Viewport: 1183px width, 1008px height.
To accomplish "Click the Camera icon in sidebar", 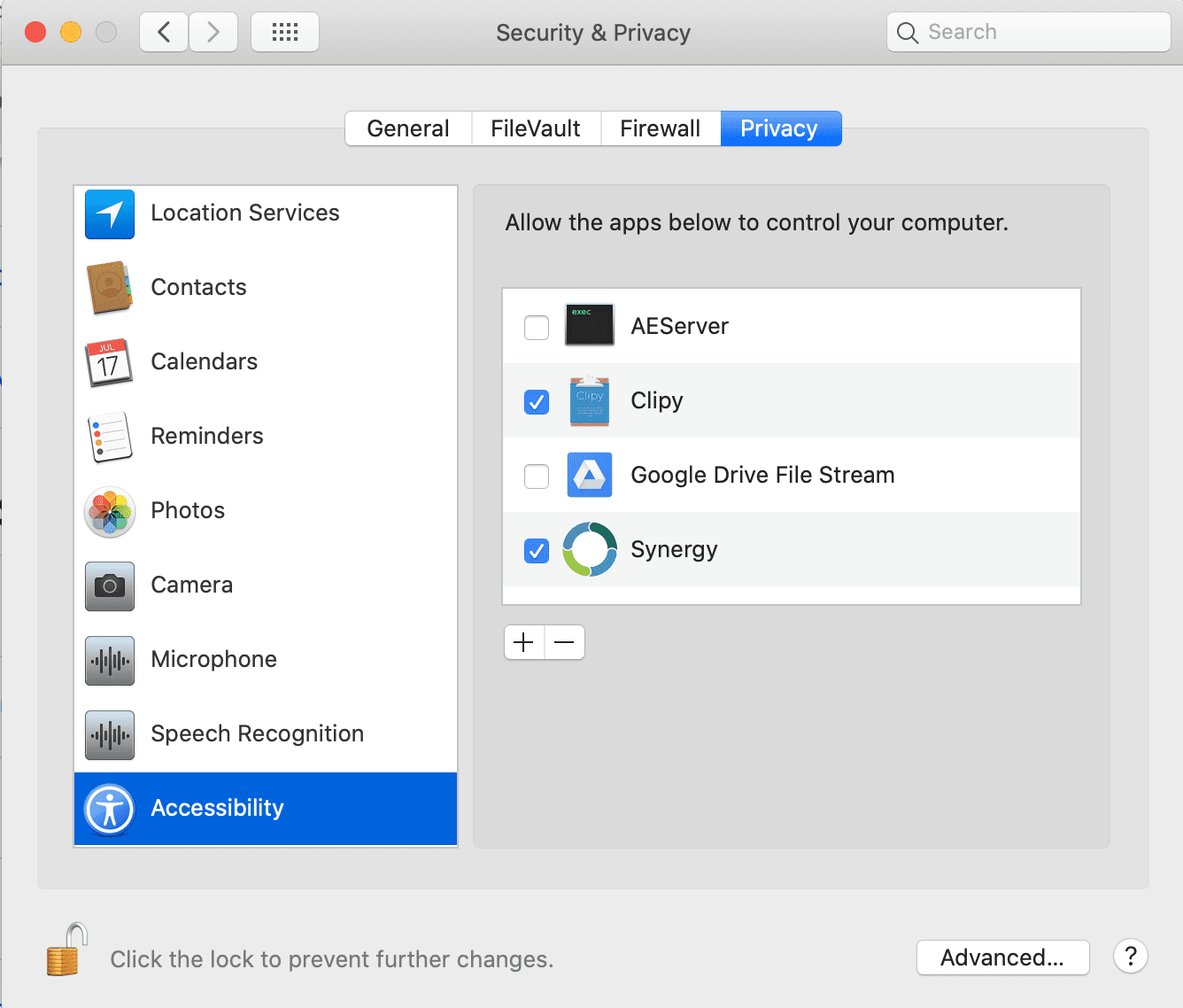I will (110, 585).
